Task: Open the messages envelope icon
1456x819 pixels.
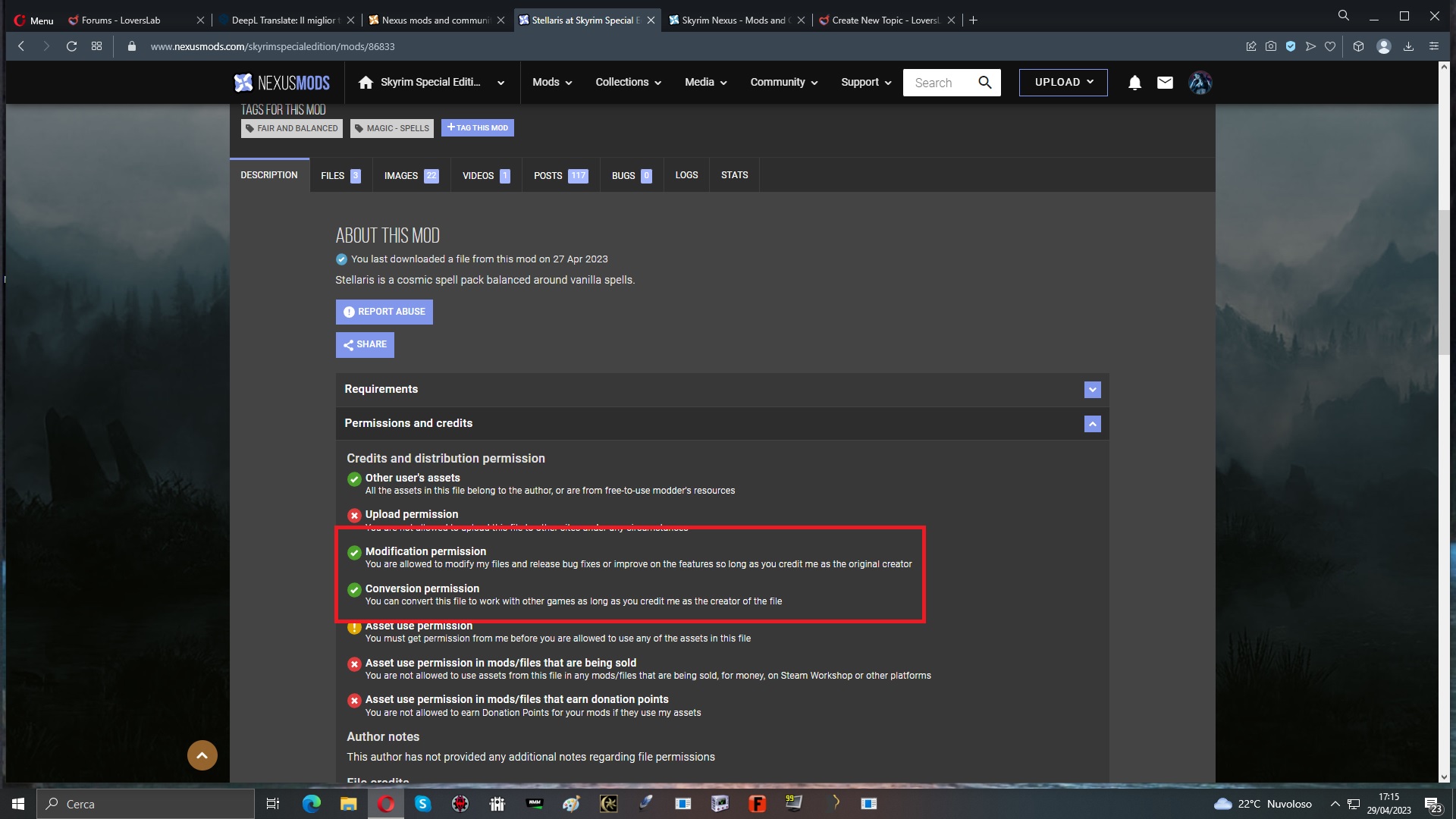Action: tap(1165, 83)
